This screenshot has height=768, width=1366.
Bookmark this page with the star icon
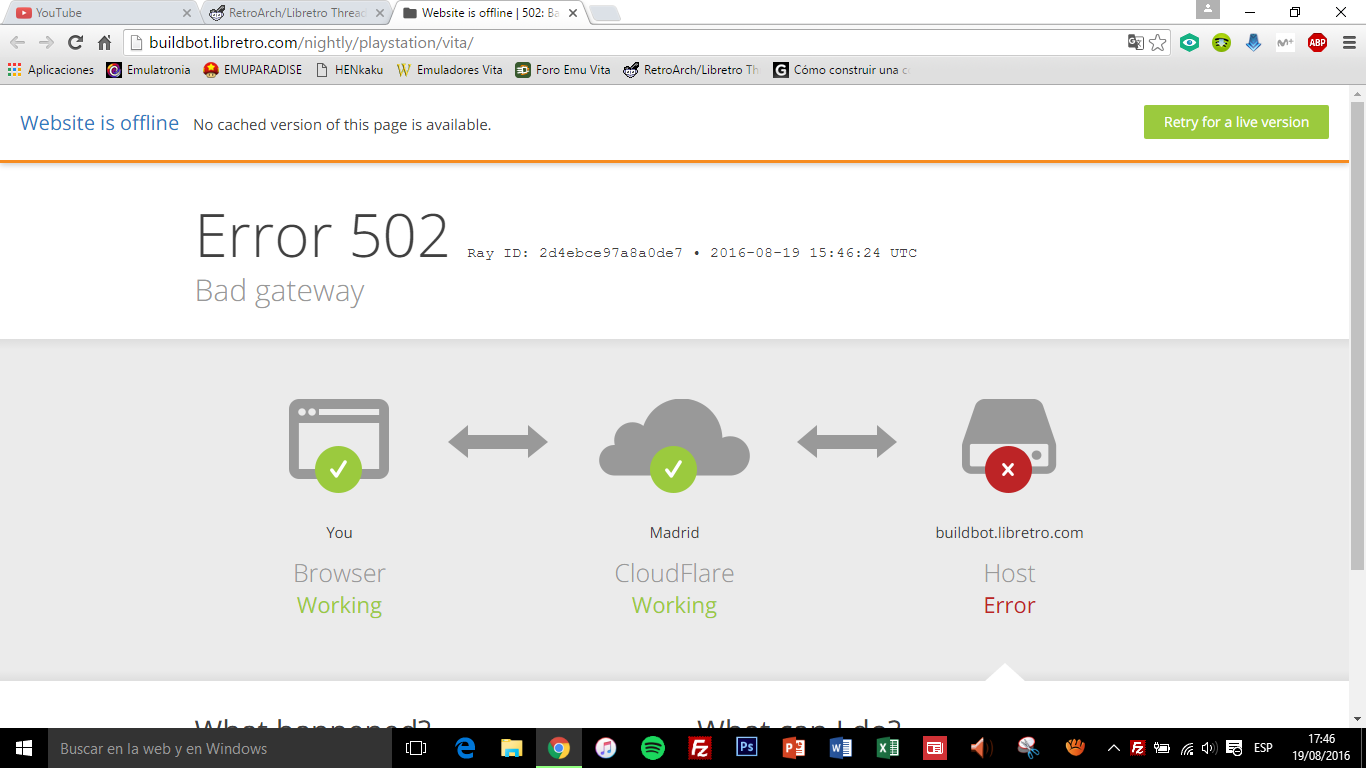tap(1158, 43)
